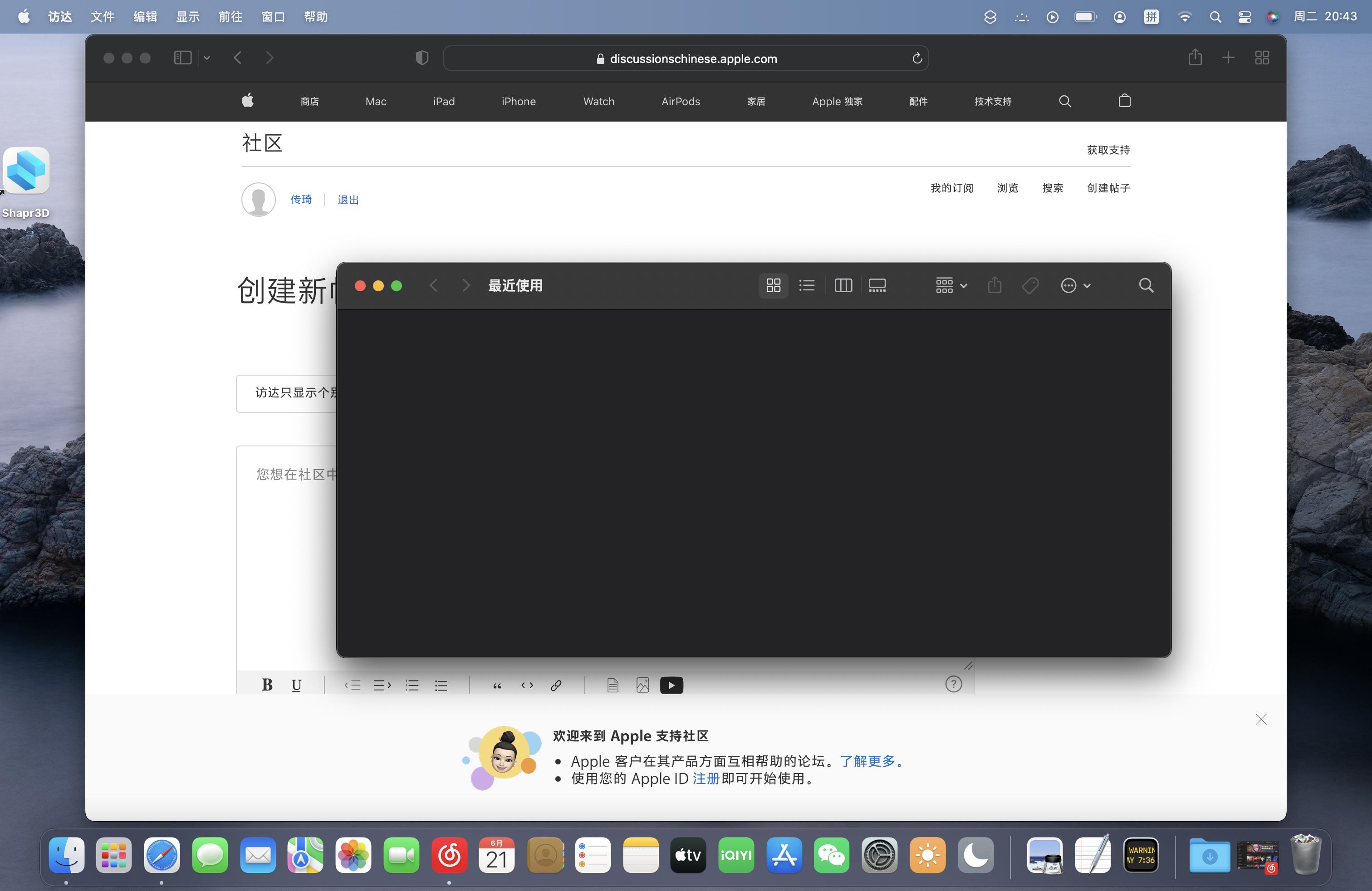Open the Safari privacy report shield
Screen dimensions: 1372x891
coord(422,58)
